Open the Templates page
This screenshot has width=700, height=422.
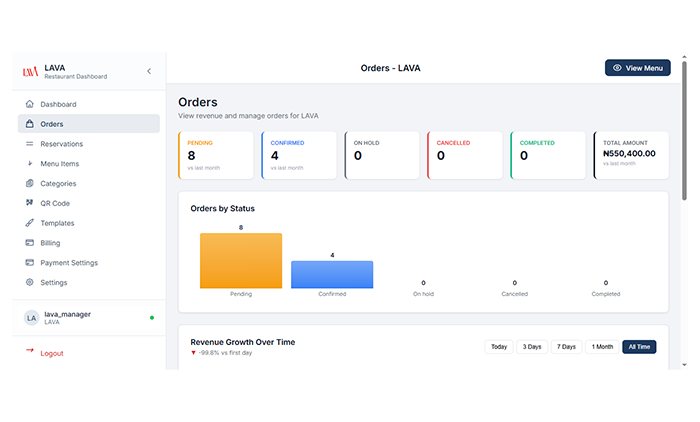(x=89, y=223)
